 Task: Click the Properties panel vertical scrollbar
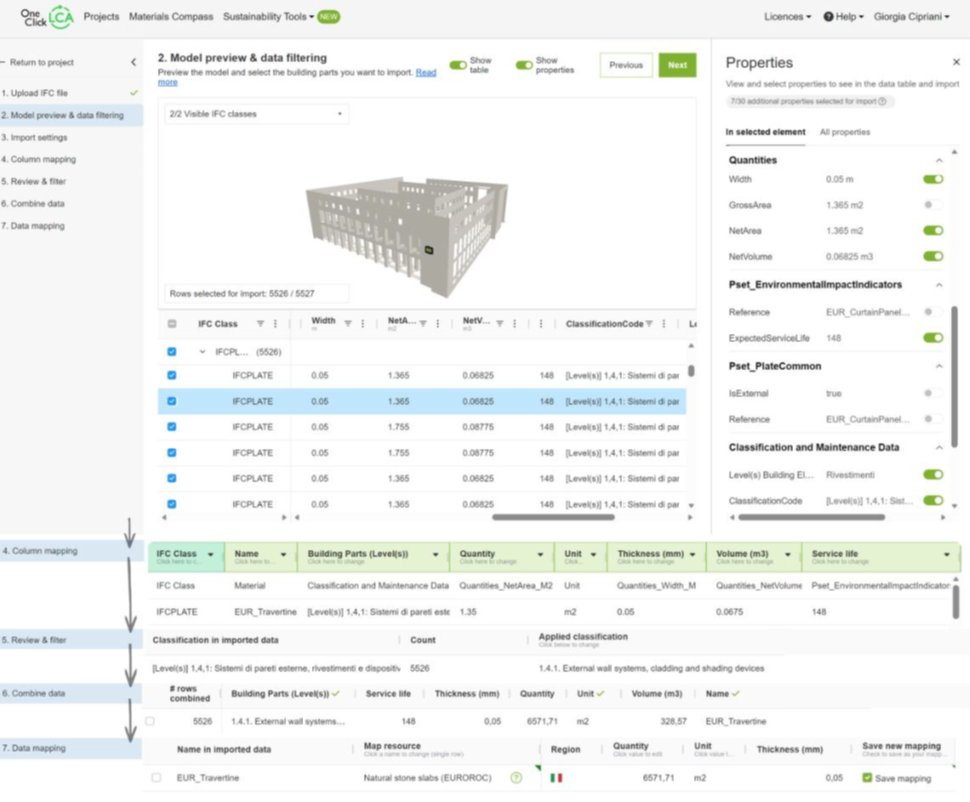tap(954, 376)
